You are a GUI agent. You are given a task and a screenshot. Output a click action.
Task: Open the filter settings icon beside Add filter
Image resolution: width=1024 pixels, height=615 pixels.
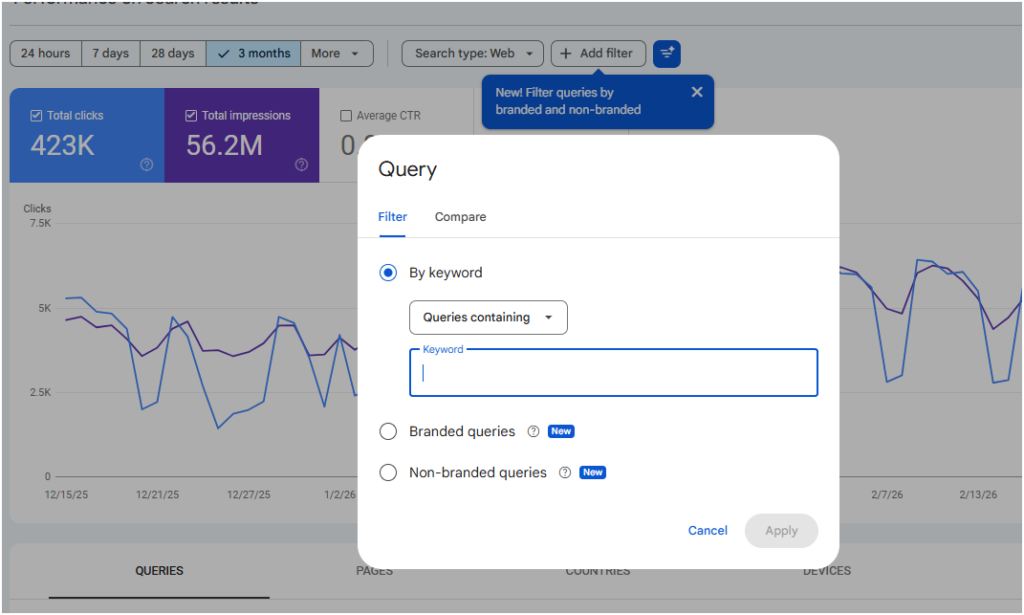click(x=666, y=53)
